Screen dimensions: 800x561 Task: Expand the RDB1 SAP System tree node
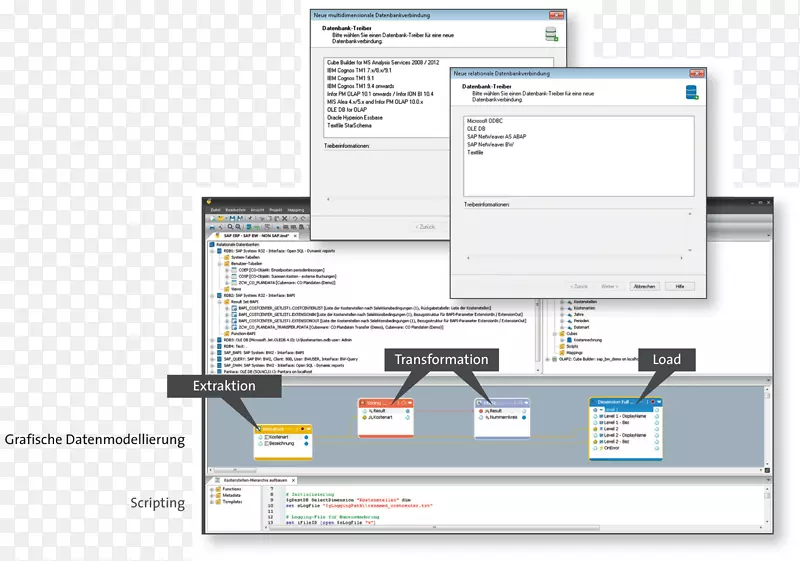[x=212, y=251]
